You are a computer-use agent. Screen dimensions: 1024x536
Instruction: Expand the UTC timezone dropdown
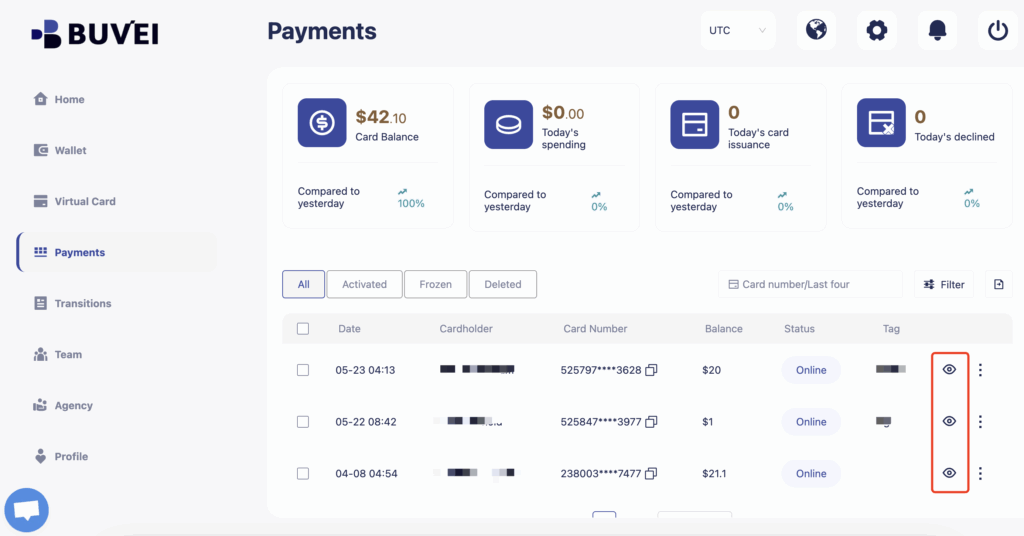click(737, 30)
